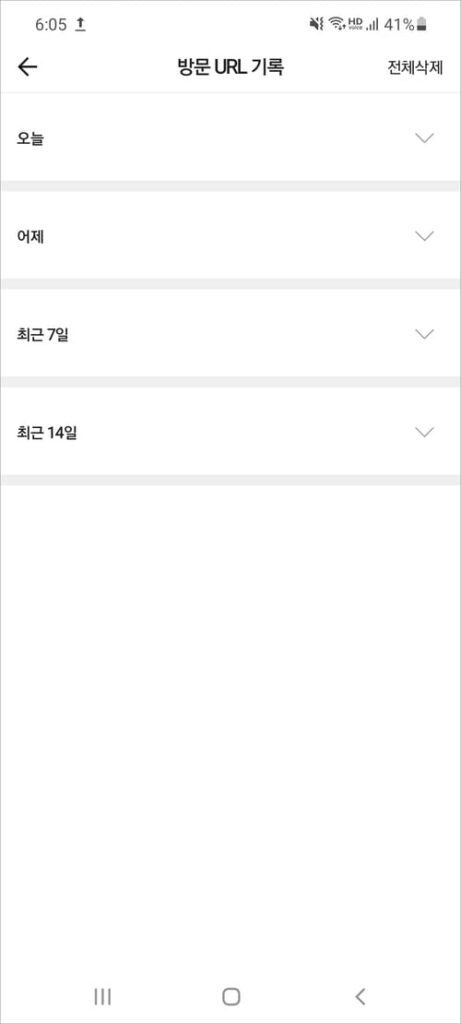
Task: Tap 전체삭제 to delete all records
Action: tap(415, 68)
